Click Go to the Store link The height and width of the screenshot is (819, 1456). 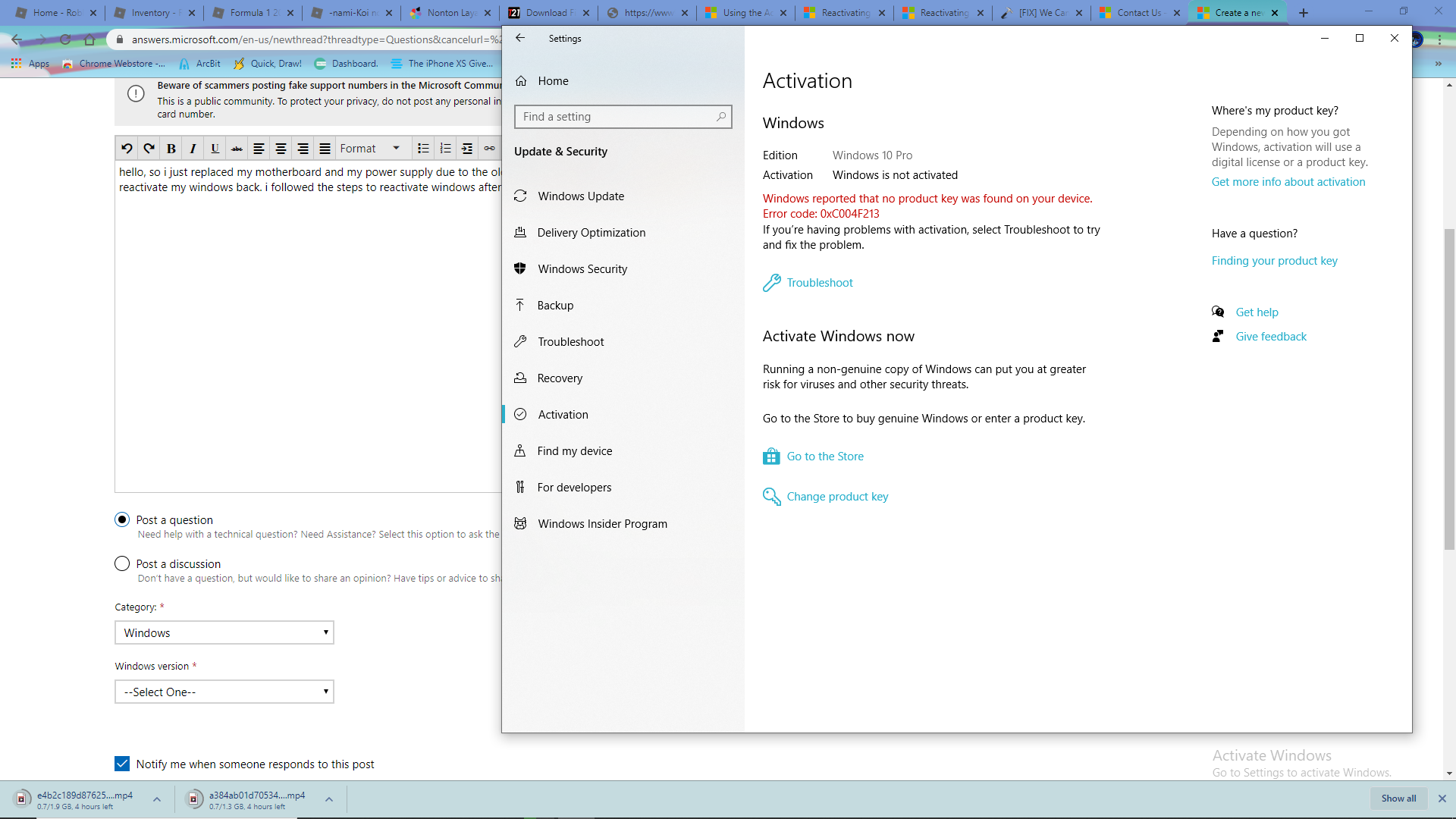(x=825, y=457)
